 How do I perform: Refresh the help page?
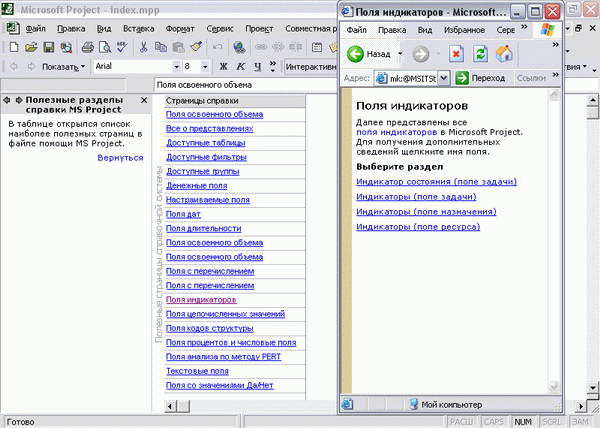[480, 54]
